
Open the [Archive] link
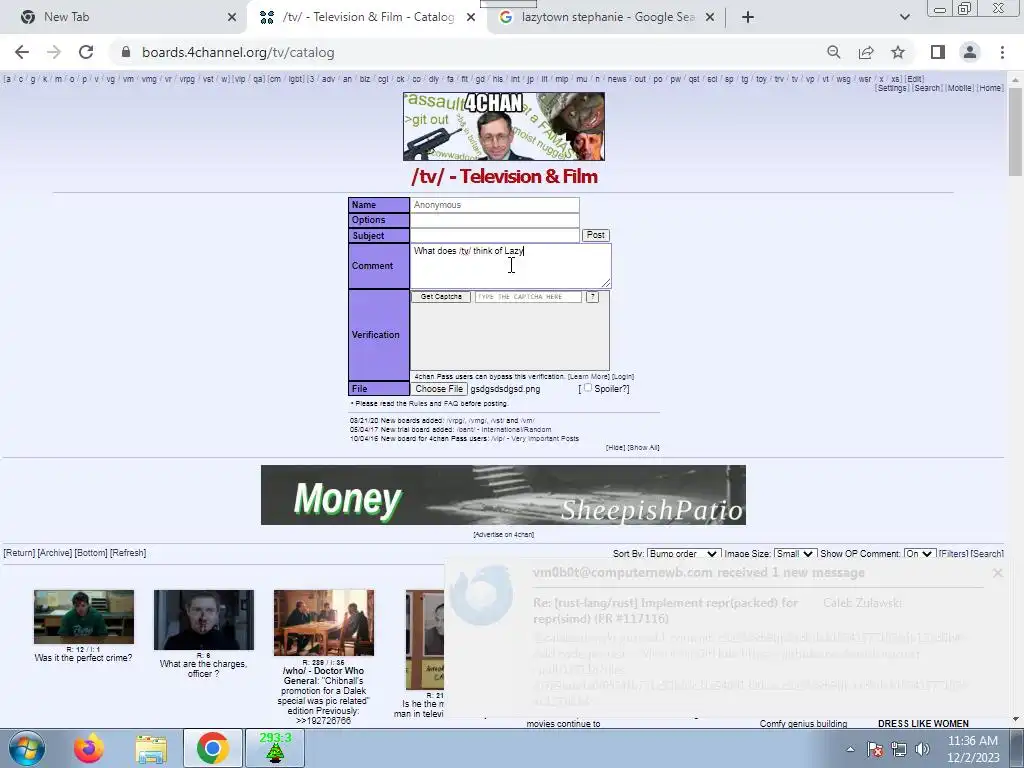click(x=55, y=552)
